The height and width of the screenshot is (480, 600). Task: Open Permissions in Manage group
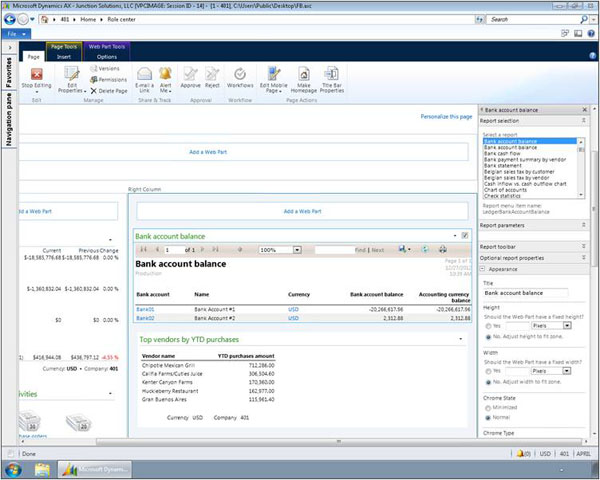(109, 80)
